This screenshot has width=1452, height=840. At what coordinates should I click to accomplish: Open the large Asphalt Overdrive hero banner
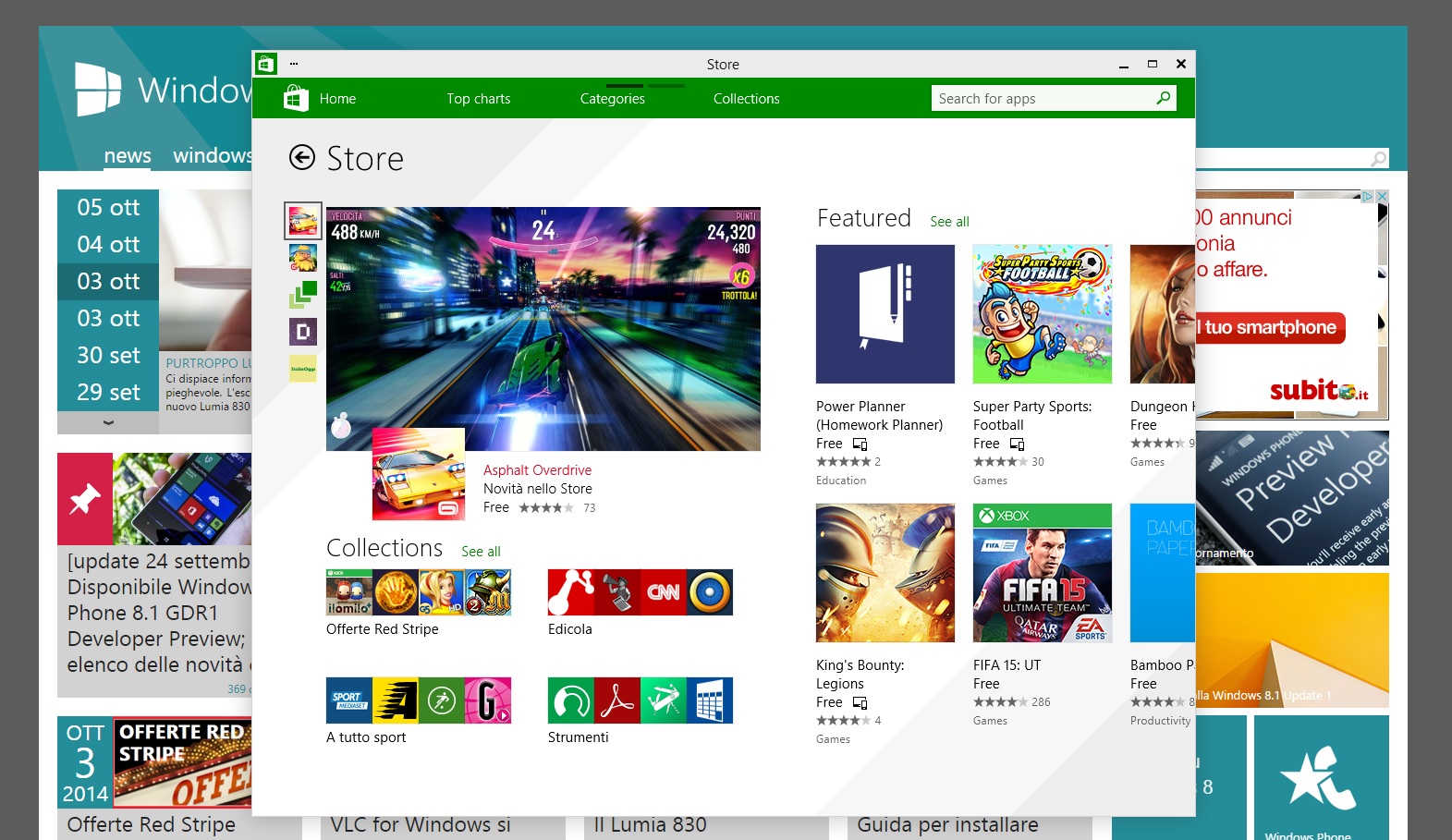(543, 329)
